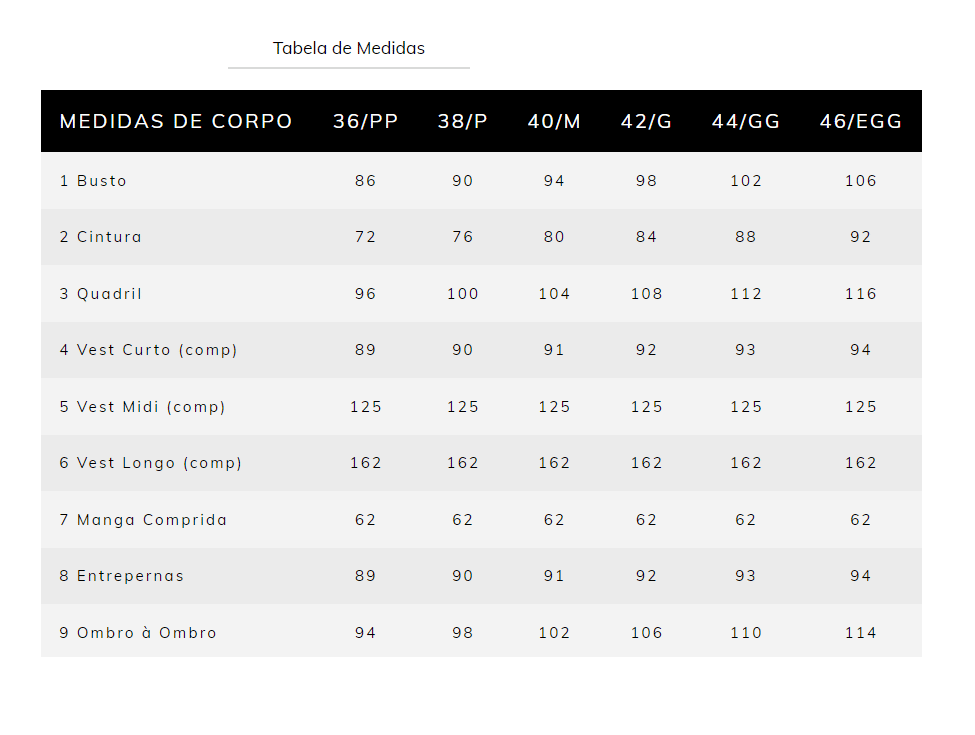The height and width of the screenshot is (735, 975).
Task: Click the Tabela de Medidas title
Action: [349, 48]
